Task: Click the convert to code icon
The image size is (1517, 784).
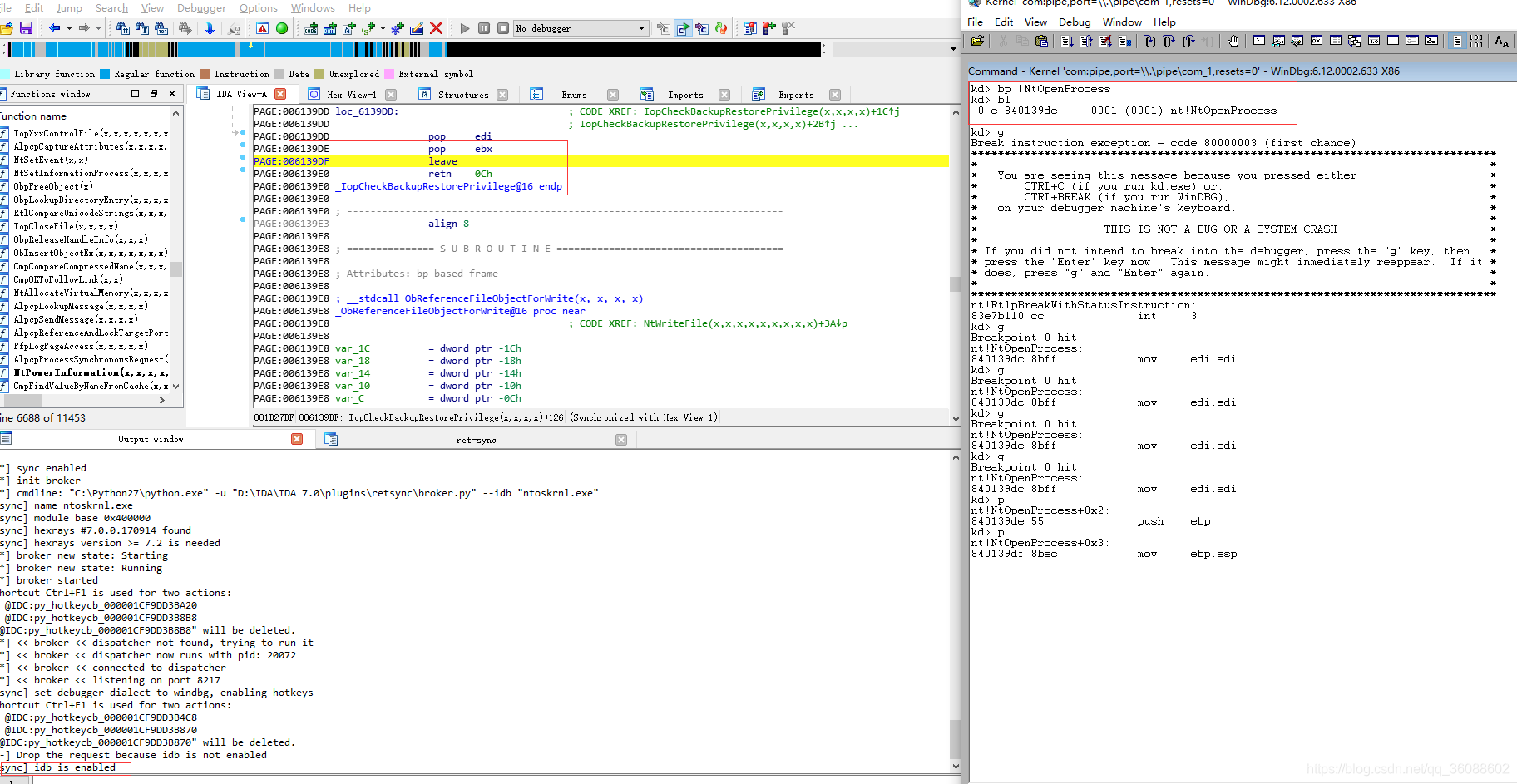Action: 311,28
